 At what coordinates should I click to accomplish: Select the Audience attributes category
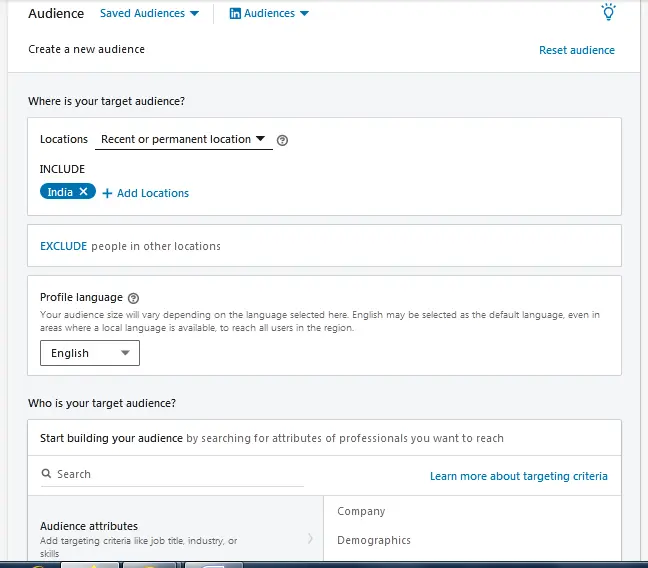pyautogui.click(x=89, y=526)
